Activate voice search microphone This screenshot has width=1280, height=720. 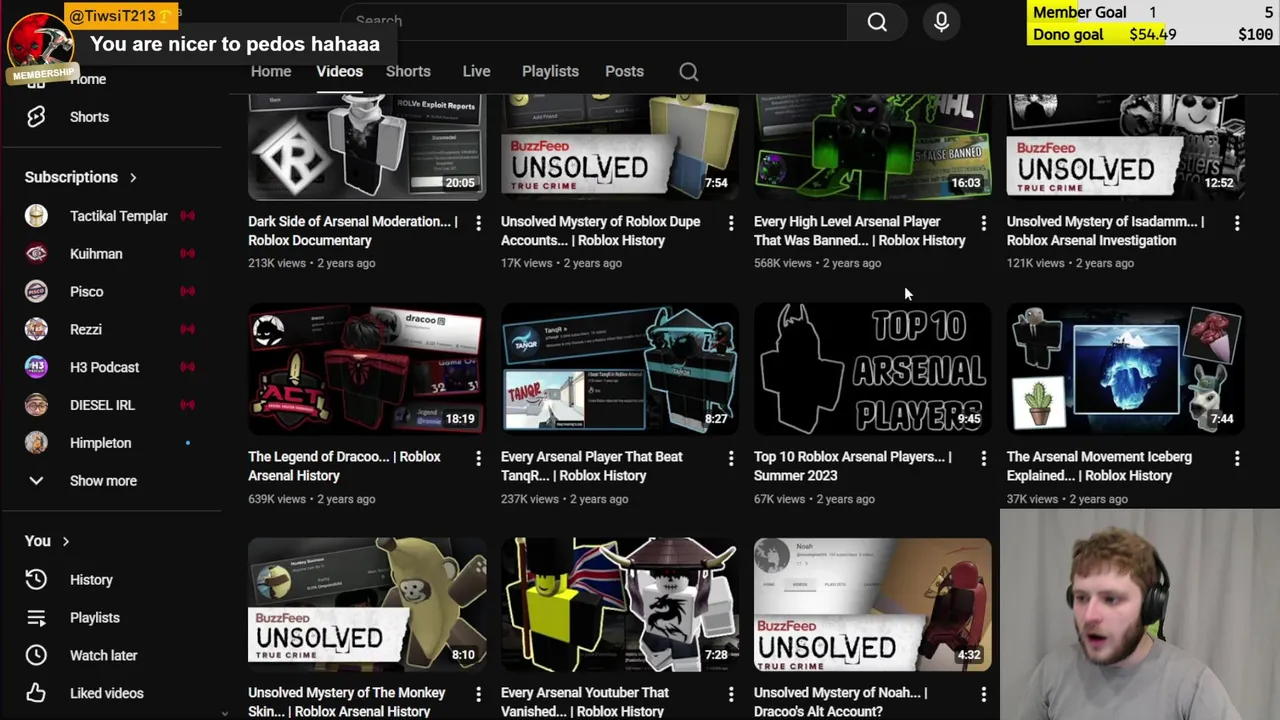941,21
